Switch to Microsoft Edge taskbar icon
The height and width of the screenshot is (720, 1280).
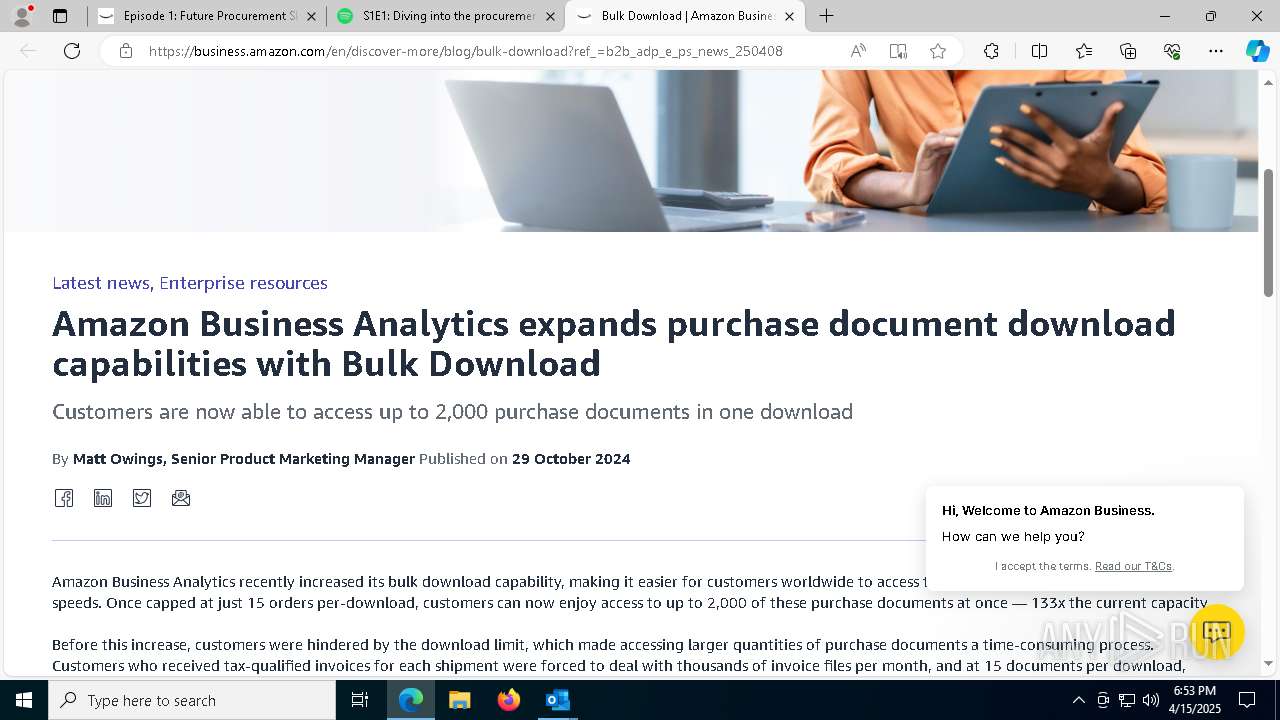(411, 700)
